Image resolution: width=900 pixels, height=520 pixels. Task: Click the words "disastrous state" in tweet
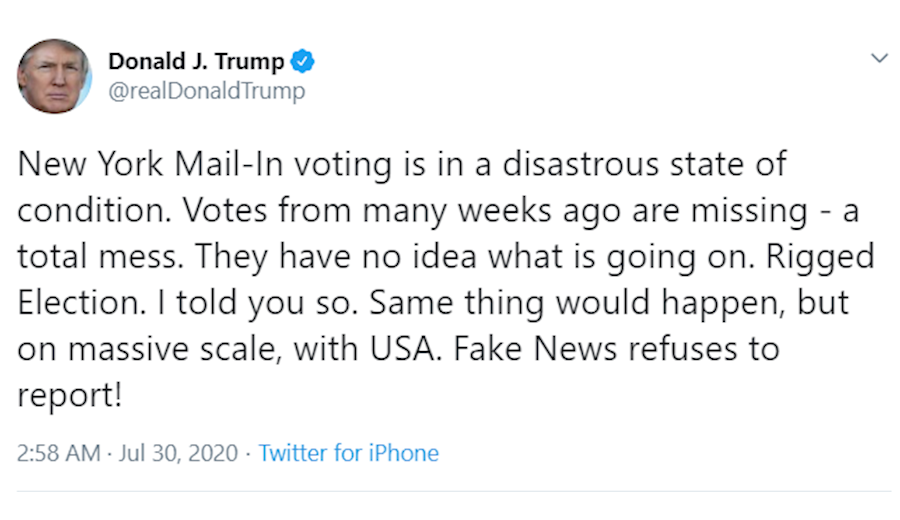[x=614, y=164]
